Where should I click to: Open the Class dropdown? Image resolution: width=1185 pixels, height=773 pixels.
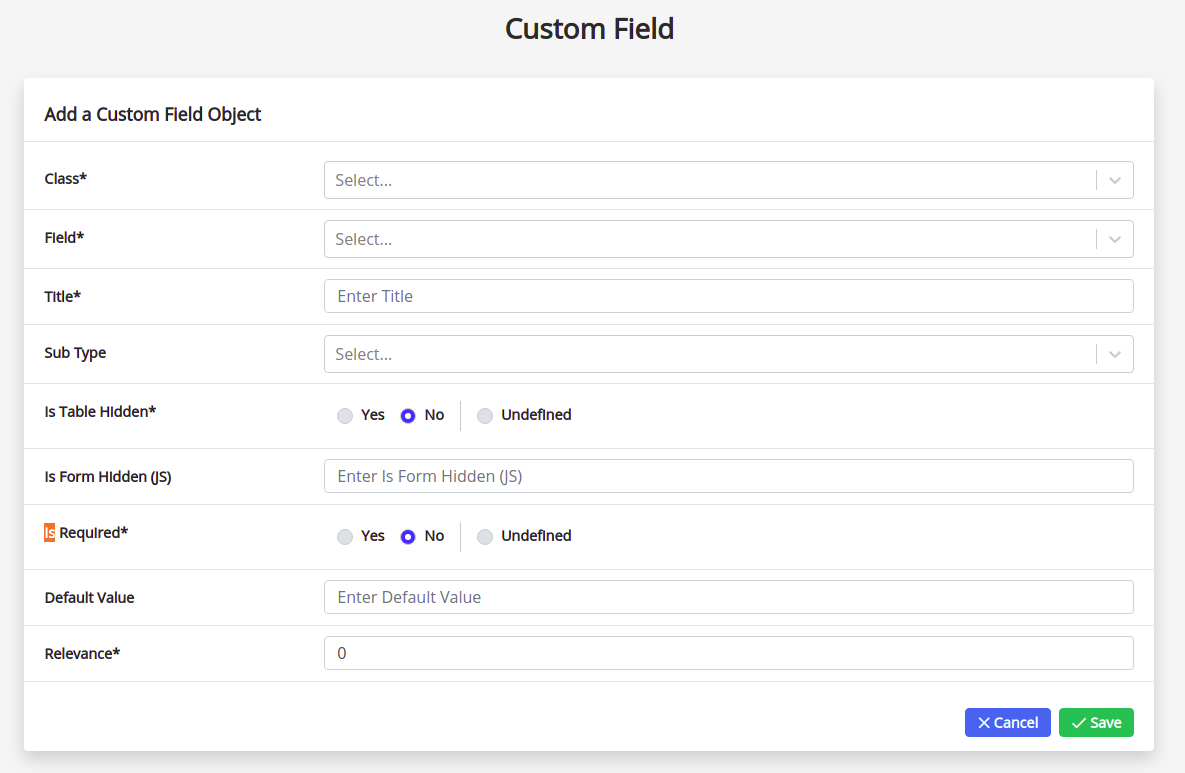click(x=729, y=180)
